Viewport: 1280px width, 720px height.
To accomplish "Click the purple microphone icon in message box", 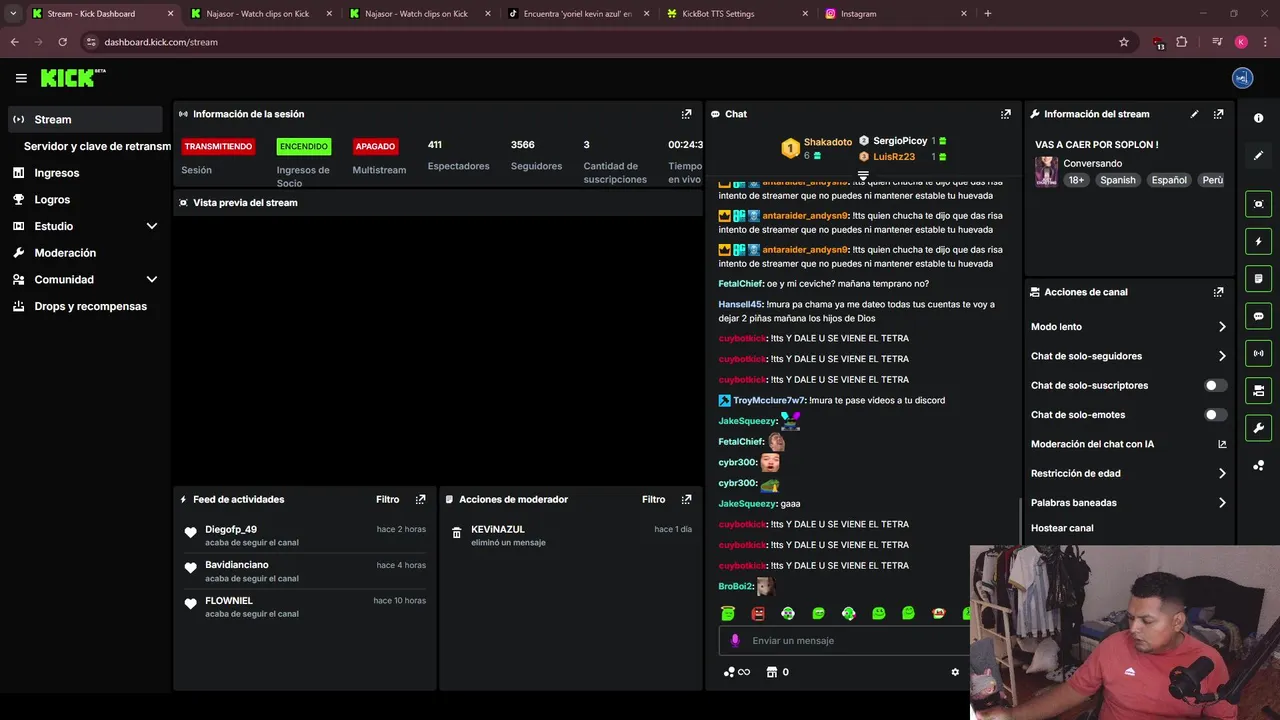I will [x=735, y=641].
